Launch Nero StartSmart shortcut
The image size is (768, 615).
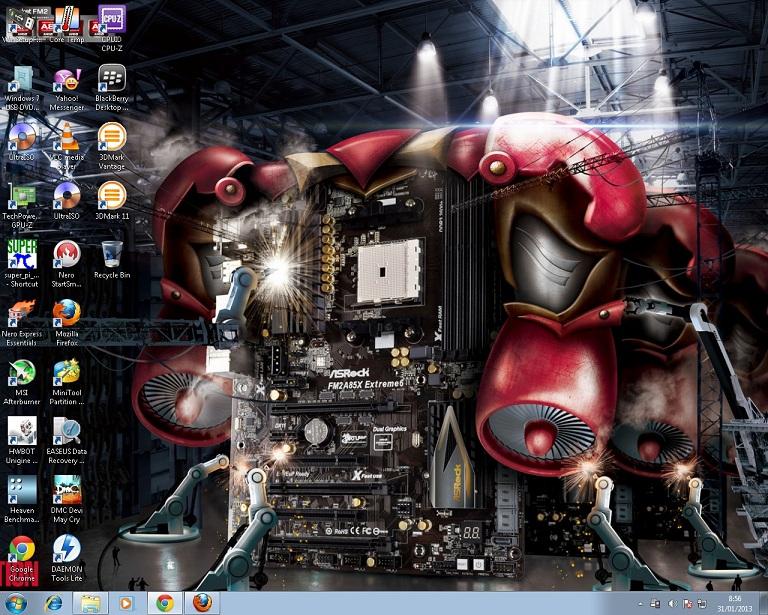point(67,264)
